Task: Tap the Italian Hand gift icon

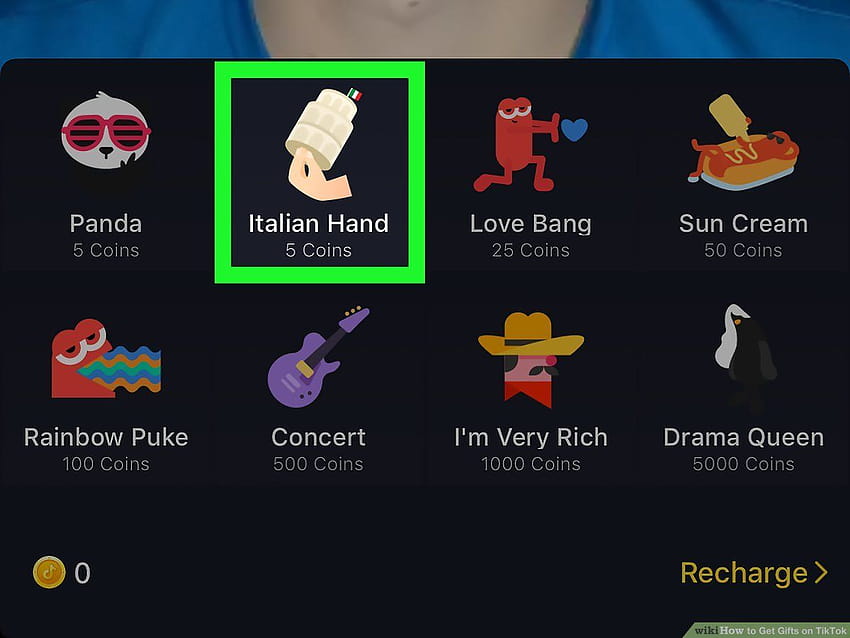Action: (x=323, y=144)
